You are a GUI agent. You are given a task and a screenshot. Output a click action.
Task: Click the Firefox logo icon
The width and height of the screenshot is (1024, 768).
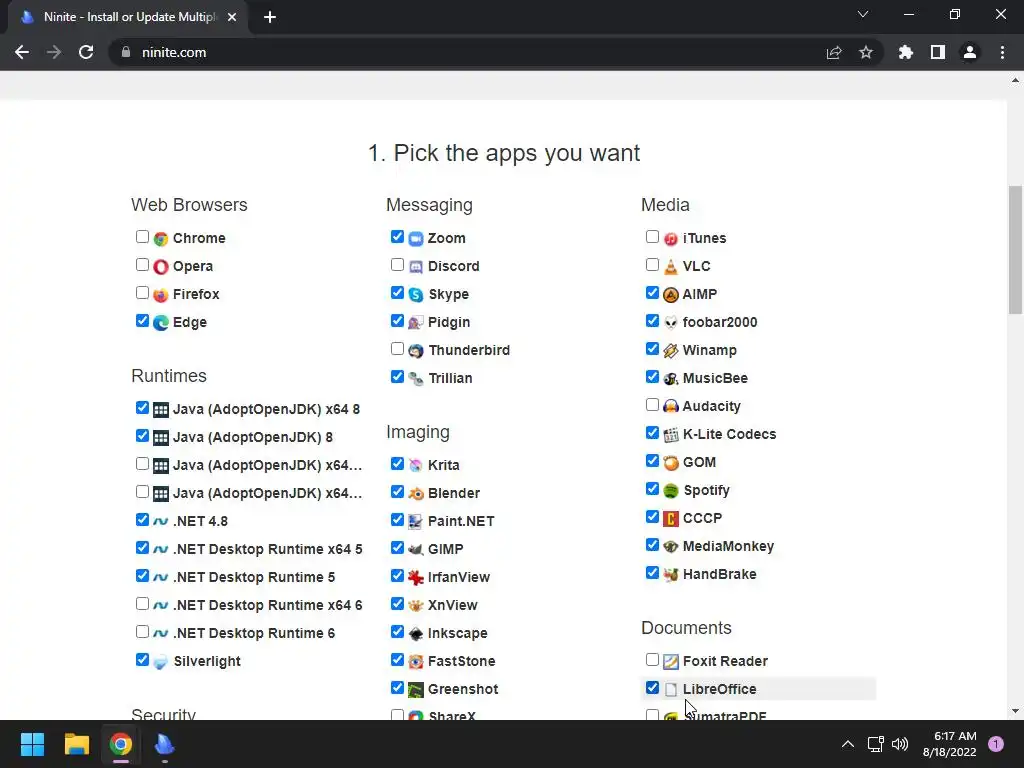point(161,295)
